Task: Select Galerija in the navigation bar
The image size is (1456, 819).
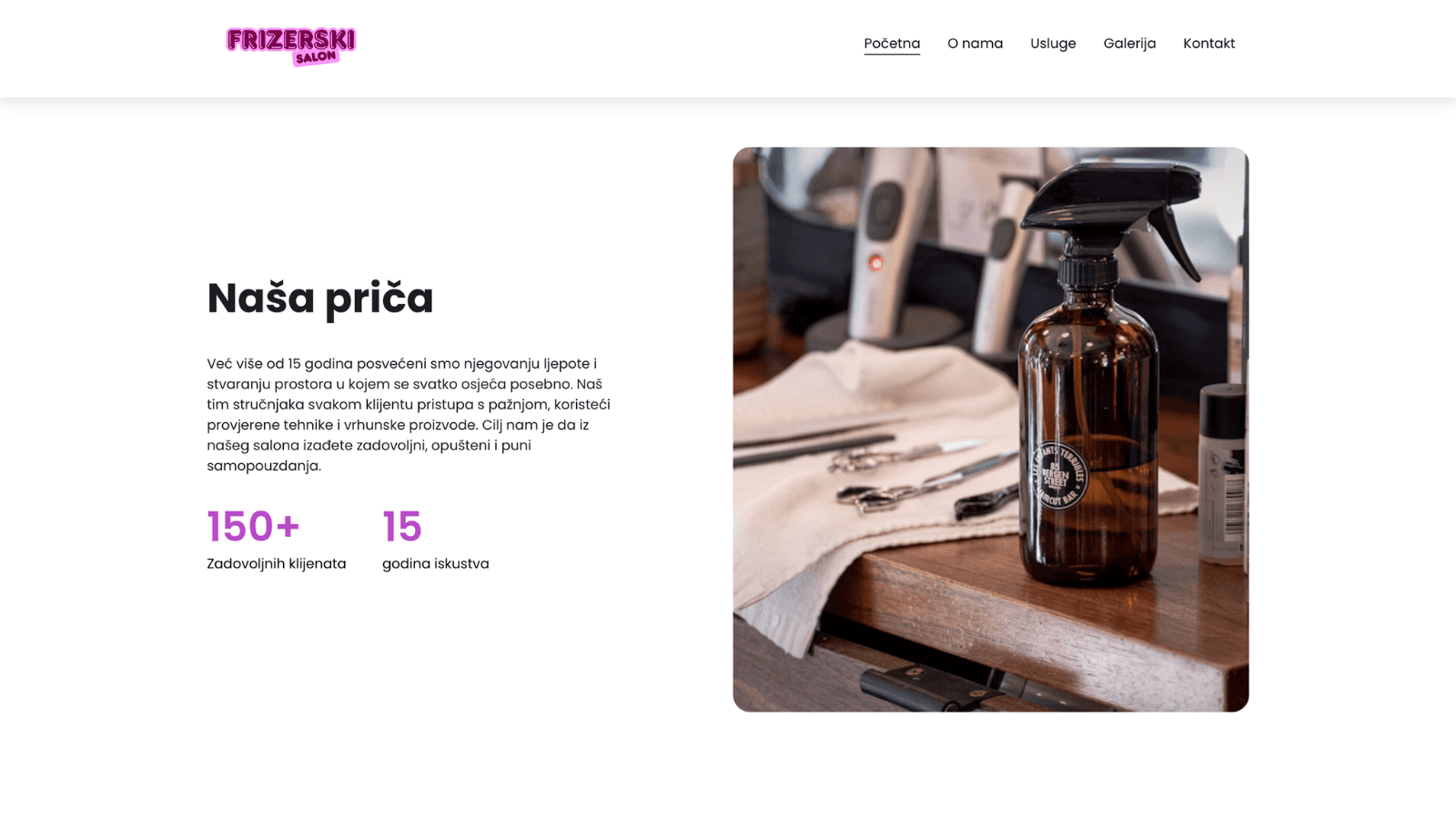Action: coord(1129,44)
